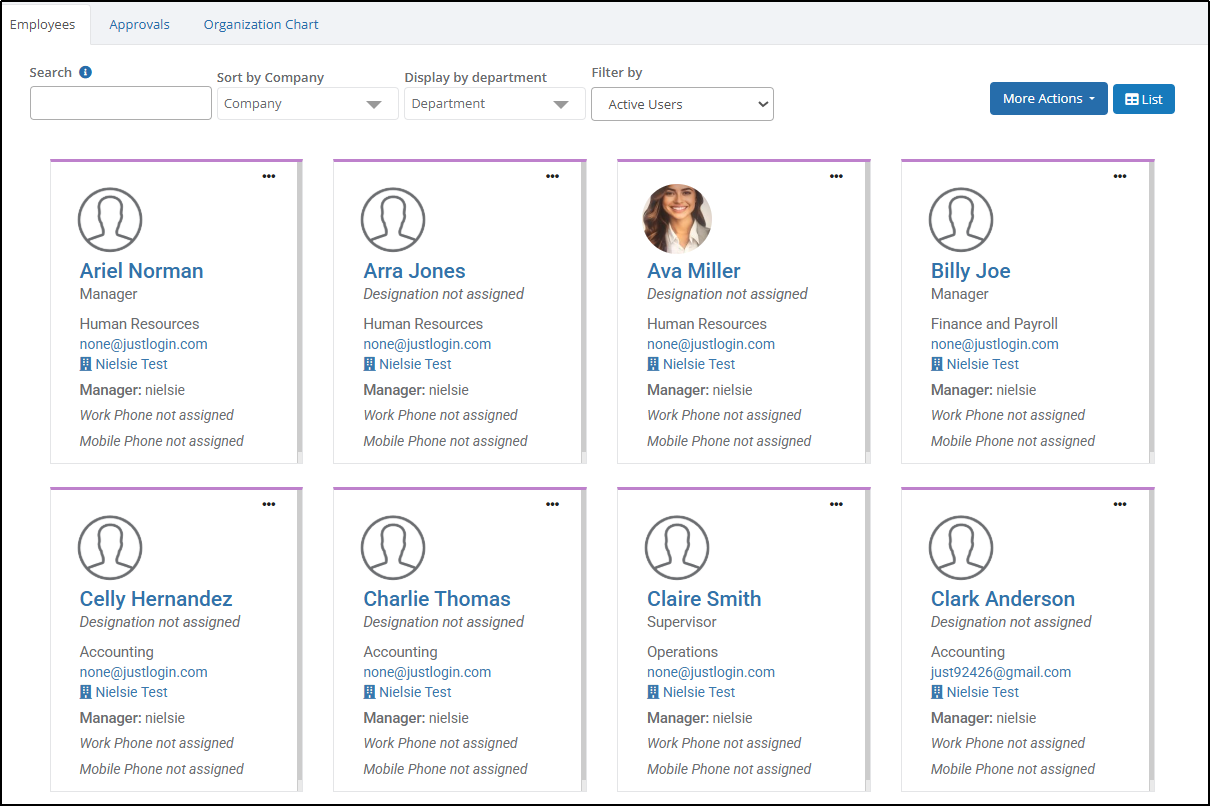This screenshot has height=807, width=1211.
Task: Click Finance and Payroll department on Billy Joe's card
Action: [994, 324]
